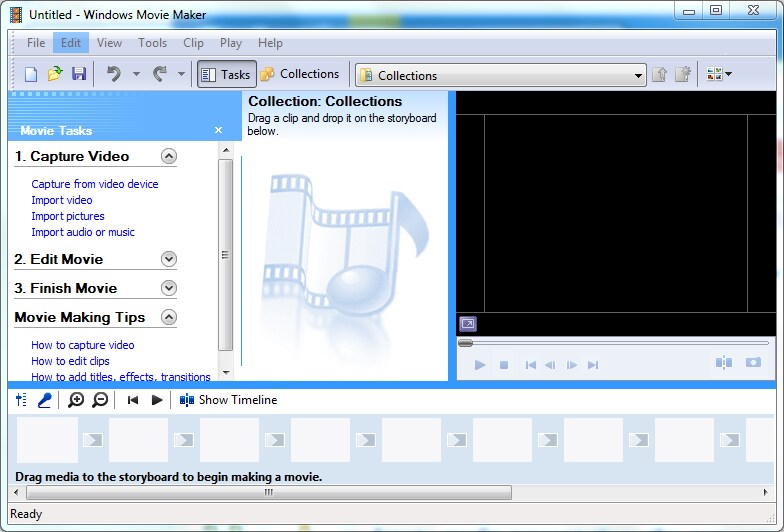Toggle the Collections pane button

click(300, 74)
